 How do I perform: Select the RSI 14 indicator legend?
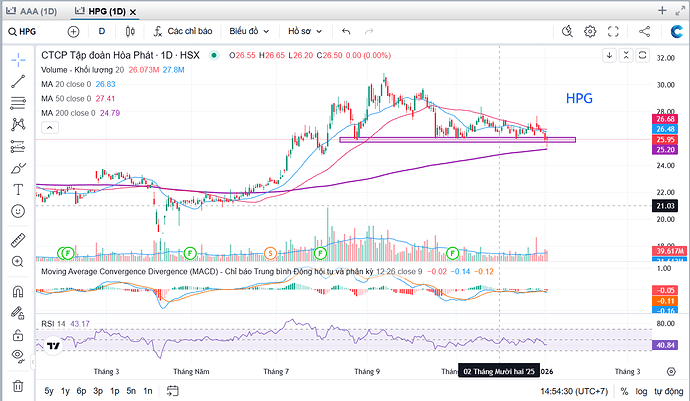pos(65,324)
